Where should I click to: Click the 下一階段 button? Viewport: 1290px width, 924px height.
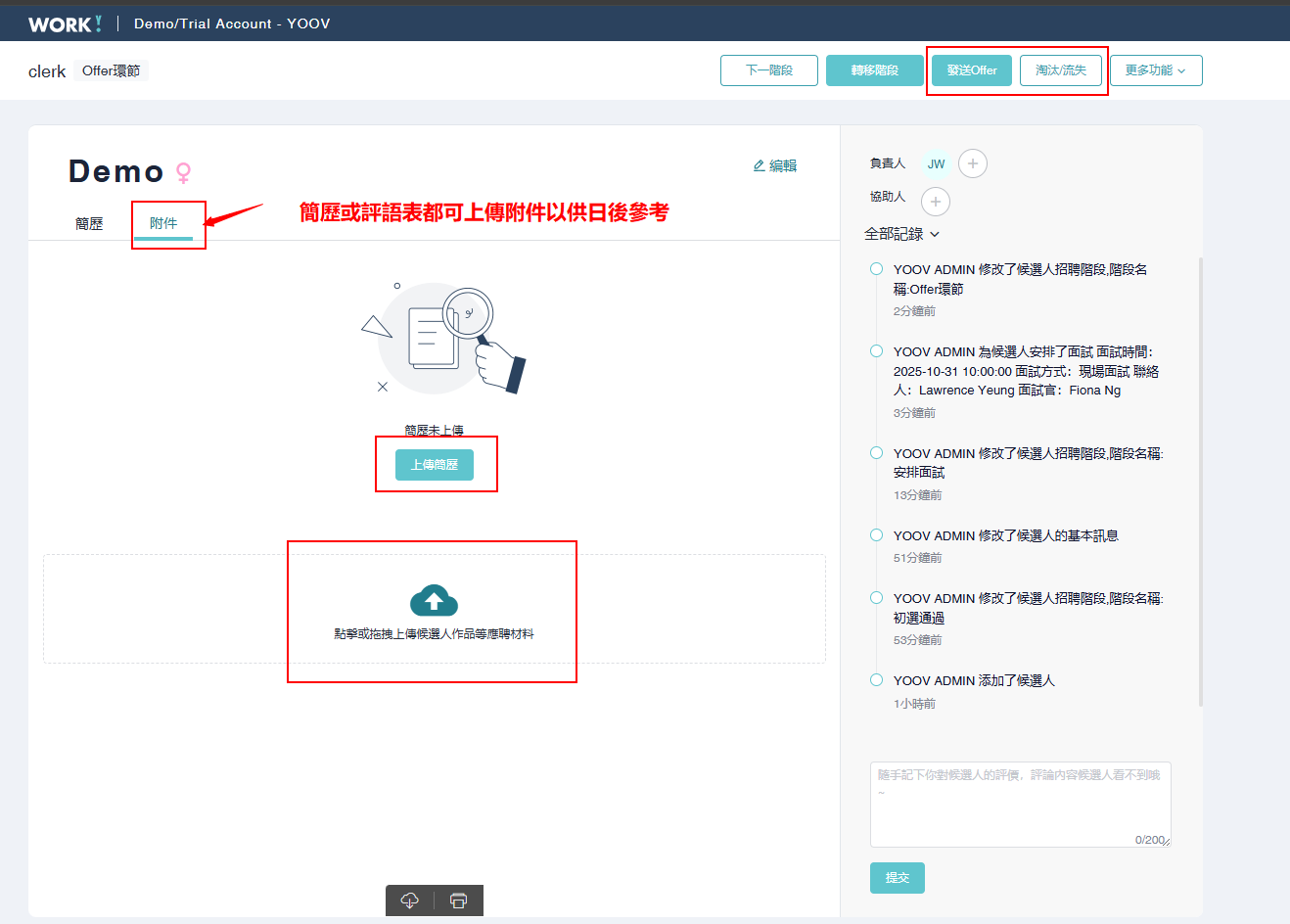(x=768, y=70)
